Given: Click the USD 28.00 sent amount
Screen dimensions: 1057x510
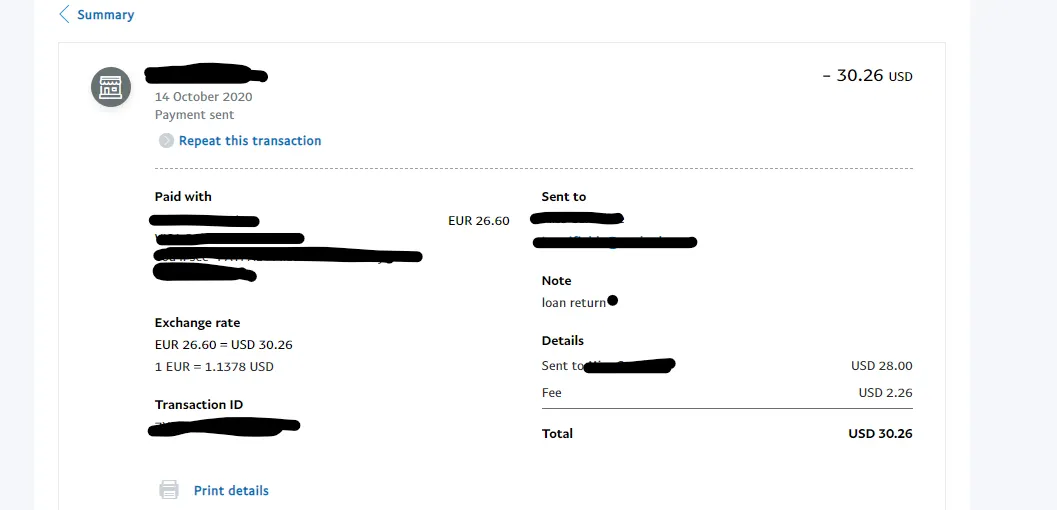Looking at the screenshot, I should point(881,366).
